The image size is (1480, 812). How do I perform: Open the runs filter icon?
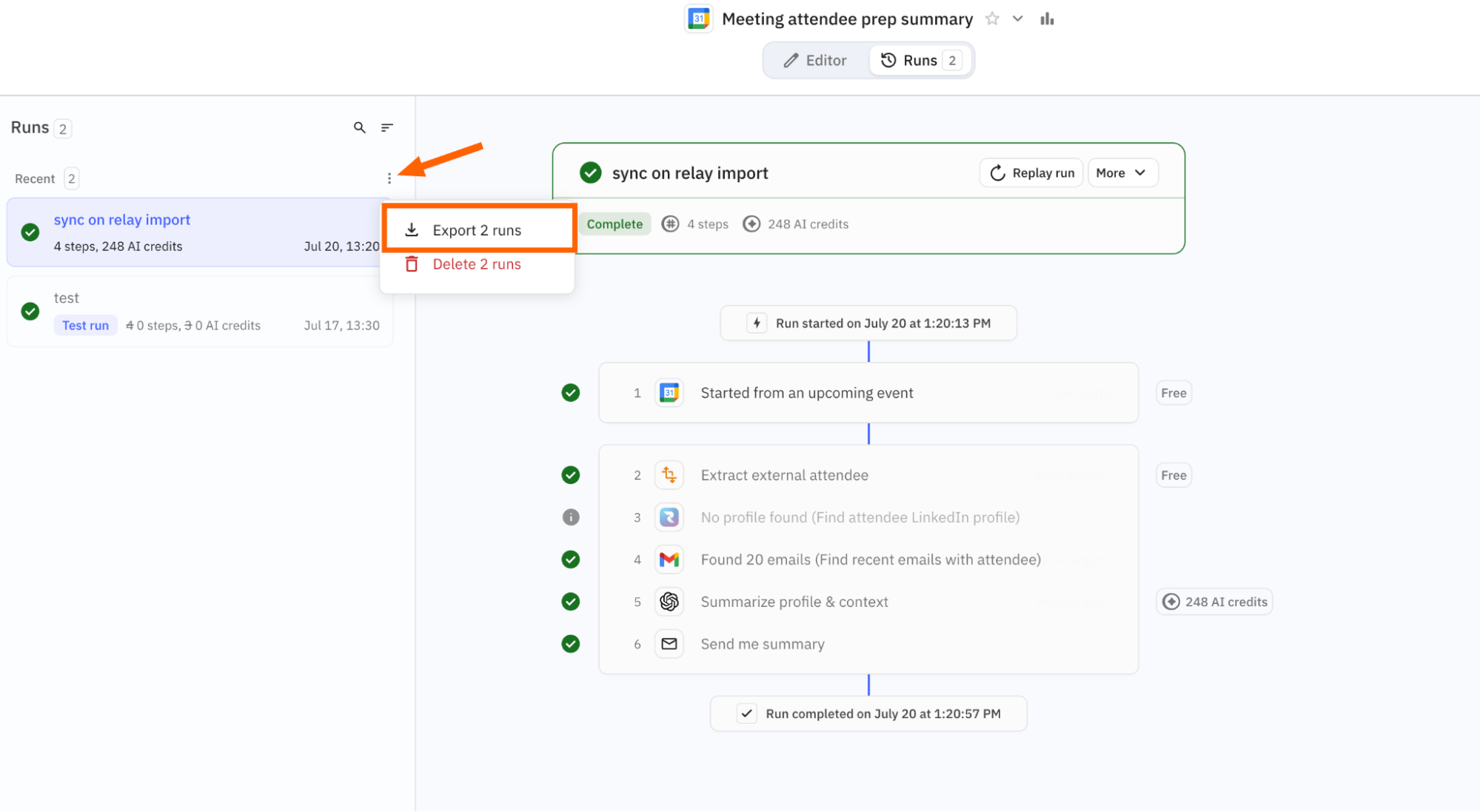(x=386, y=127)
